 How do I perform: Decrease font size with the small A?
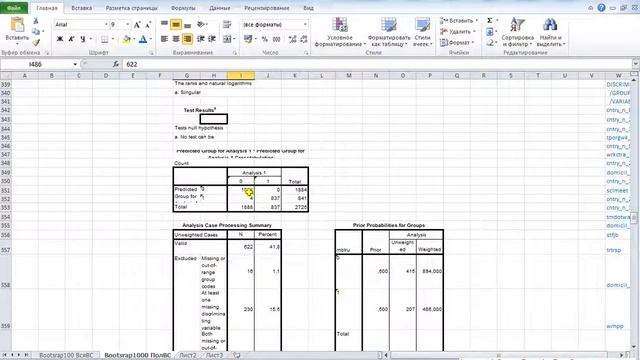point(148,25)
